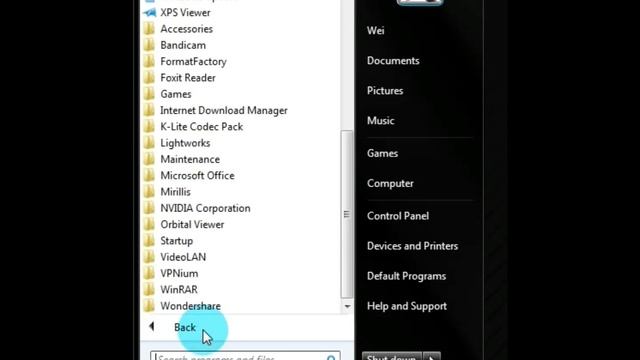Click the search magnifier icon
The height and width of the screenshot is (360, 640).
click(331, 358)
